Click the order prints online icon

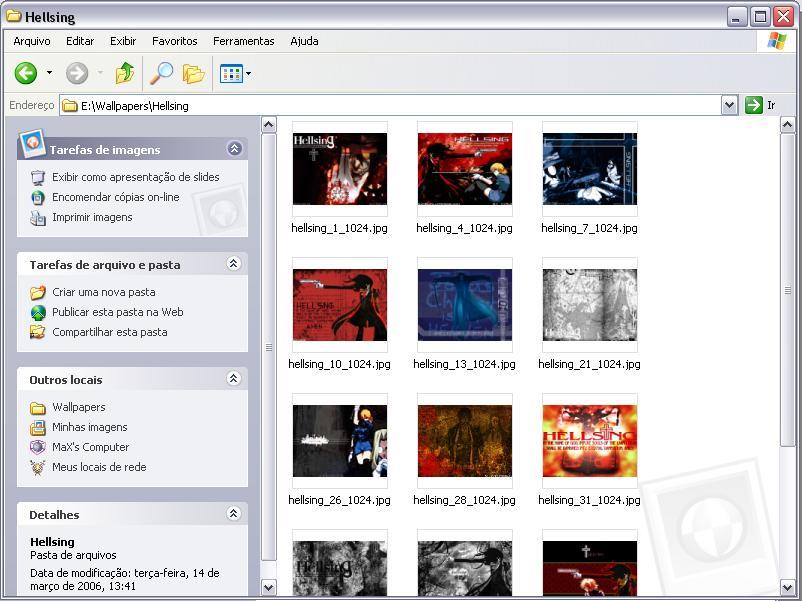pyautogui.click(x=38, y=197)
